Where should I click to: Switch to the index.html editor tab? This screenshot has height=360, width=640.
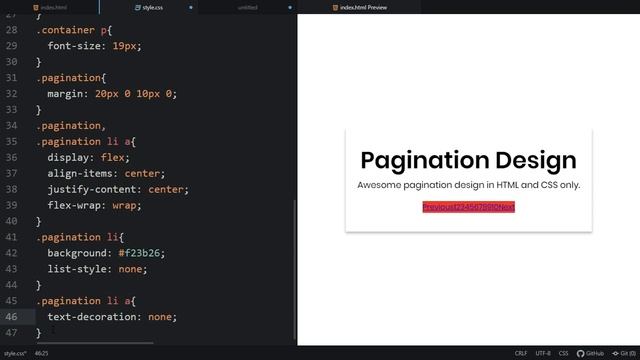pyautogui.click(x=50, y=7)
